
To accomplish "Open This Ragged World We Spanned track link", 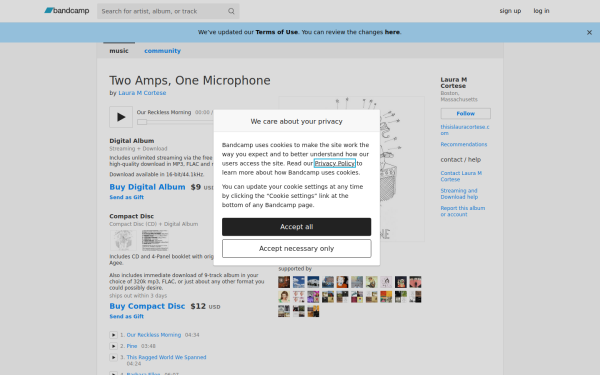I will (x=166, y=357).
